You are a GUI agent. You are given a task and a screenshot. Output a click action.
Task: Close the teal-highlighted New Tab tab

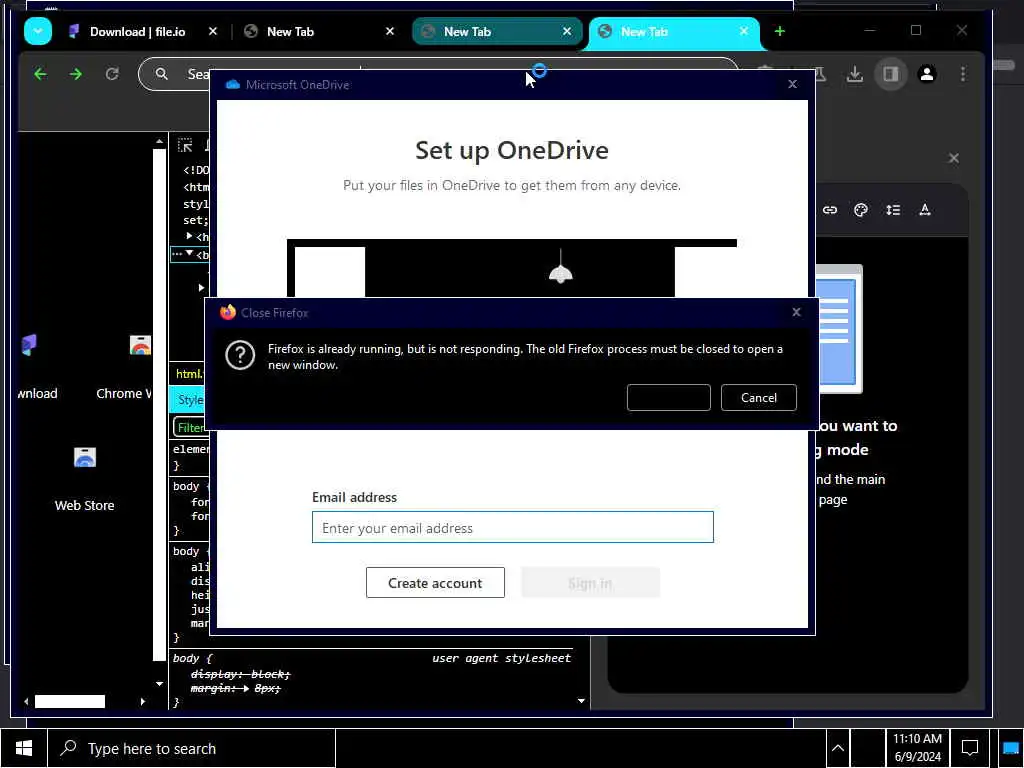coord(567,31)
